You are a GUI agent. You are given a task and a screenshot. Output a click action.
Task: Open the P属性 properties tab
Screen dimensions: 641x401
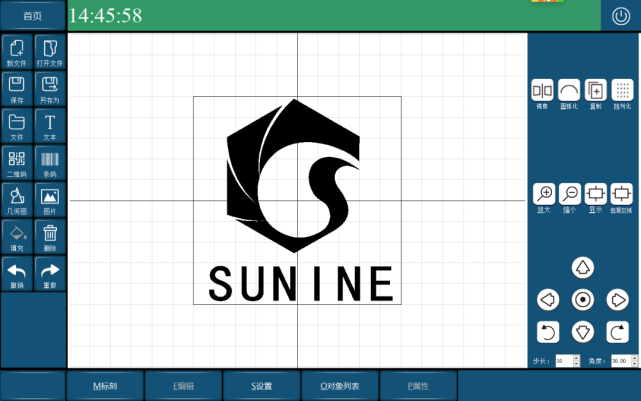tap(418, 386)
